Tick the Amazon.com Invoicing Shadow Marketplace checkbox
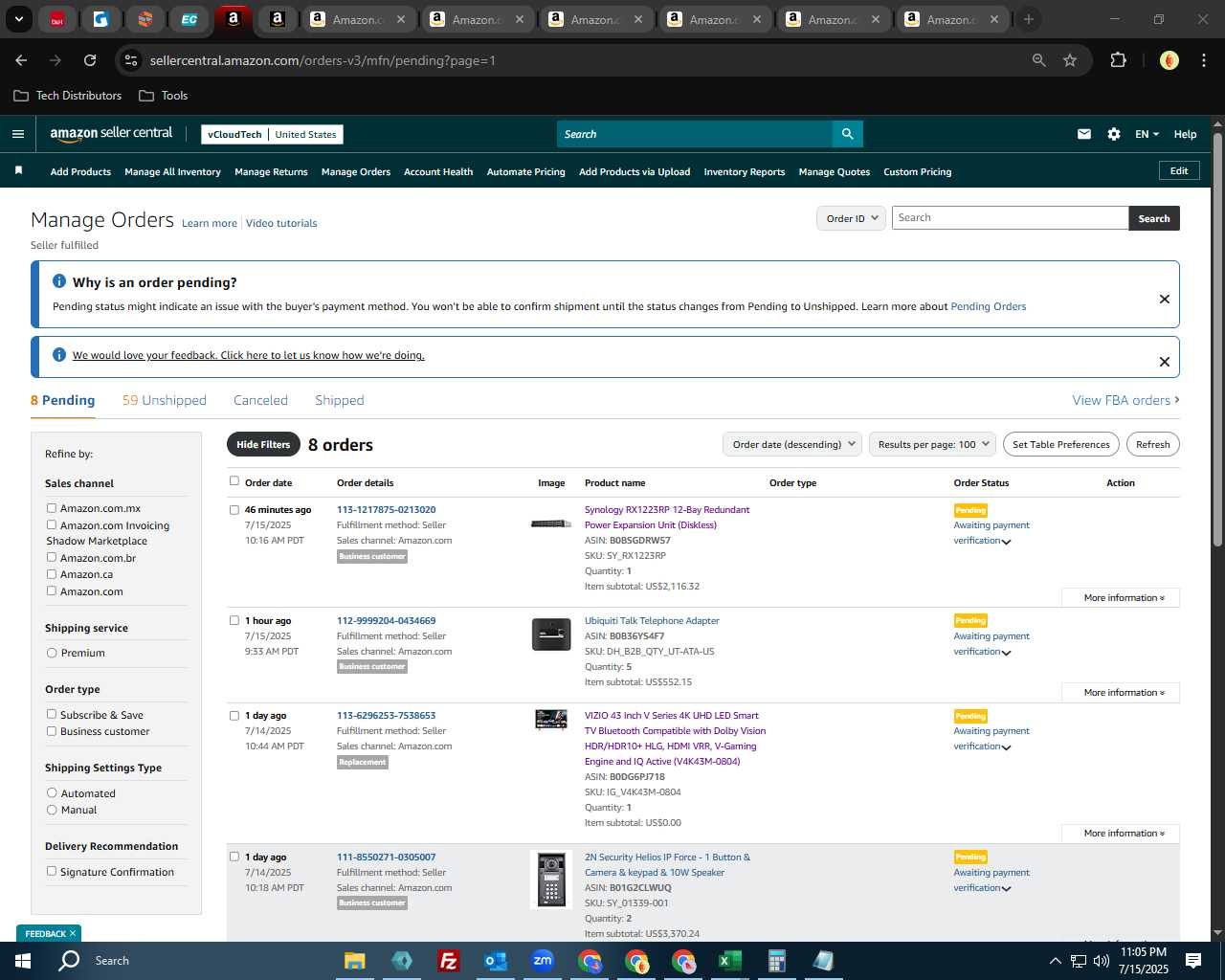The height and width of the screenshot is (980, 1225). (52, 524)
